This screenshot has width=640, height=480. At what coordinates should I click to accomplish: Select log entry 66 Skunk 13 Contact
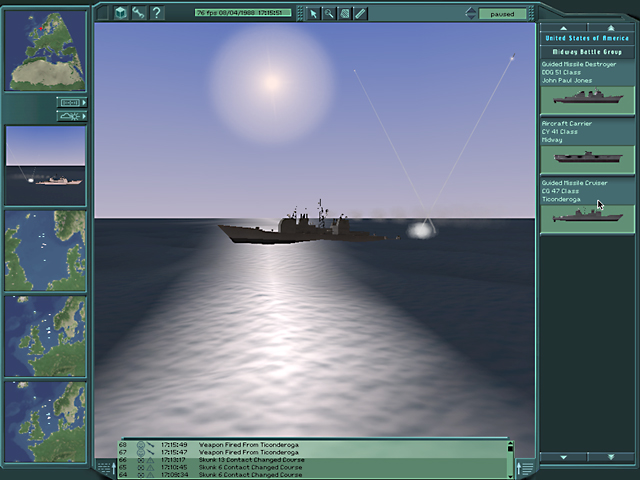312,460
